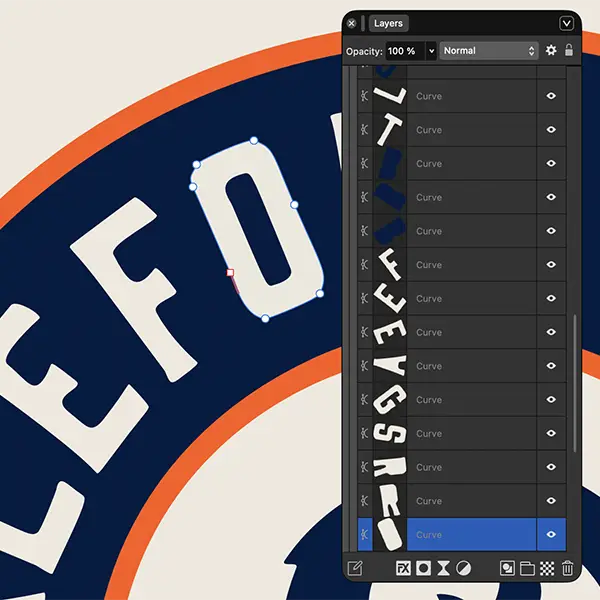The image size is (600, 600).
Task: Open the Layer FX effects dialog
Action: pyautogui.click(x=403, y=568)
